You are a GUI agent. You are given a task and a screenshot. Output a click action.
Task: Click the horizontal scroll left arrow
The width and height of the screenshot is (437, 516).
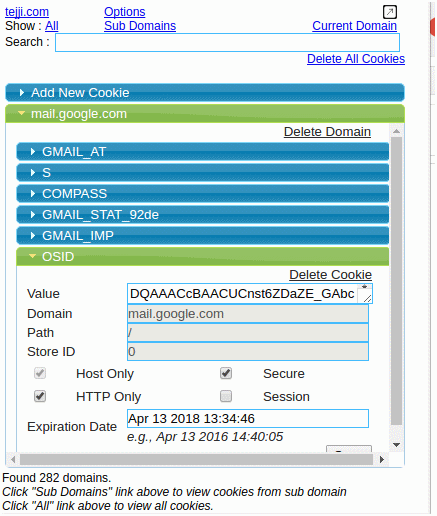click(x=13, y=459)
